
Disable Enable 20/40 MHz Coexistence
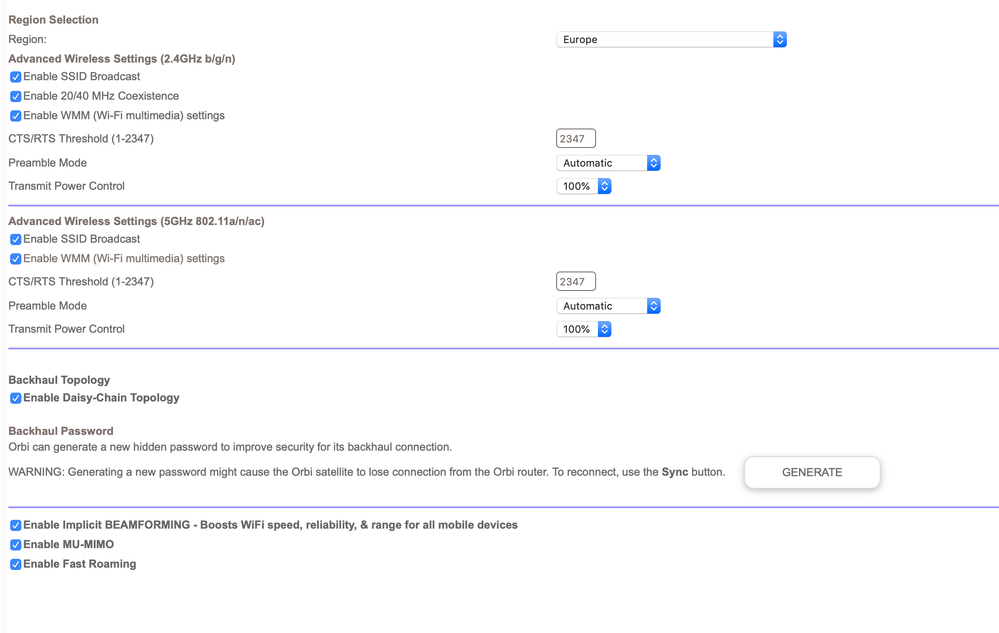tap(15, 96)
